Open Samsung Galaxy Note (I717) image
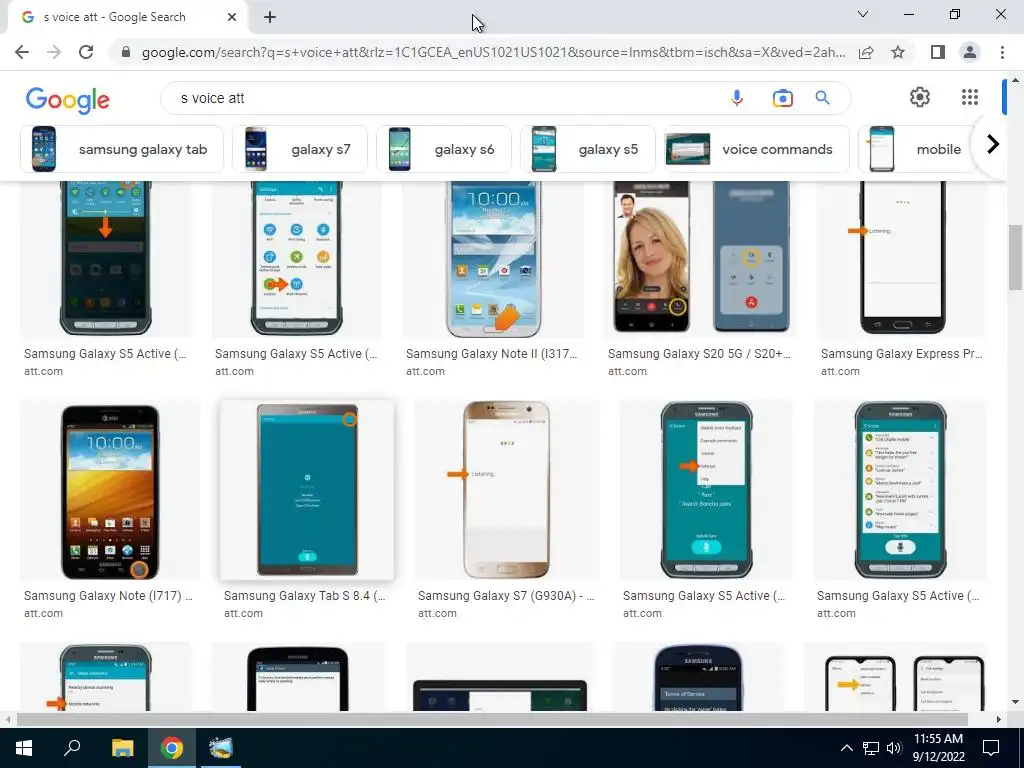 tap(110, 490)
